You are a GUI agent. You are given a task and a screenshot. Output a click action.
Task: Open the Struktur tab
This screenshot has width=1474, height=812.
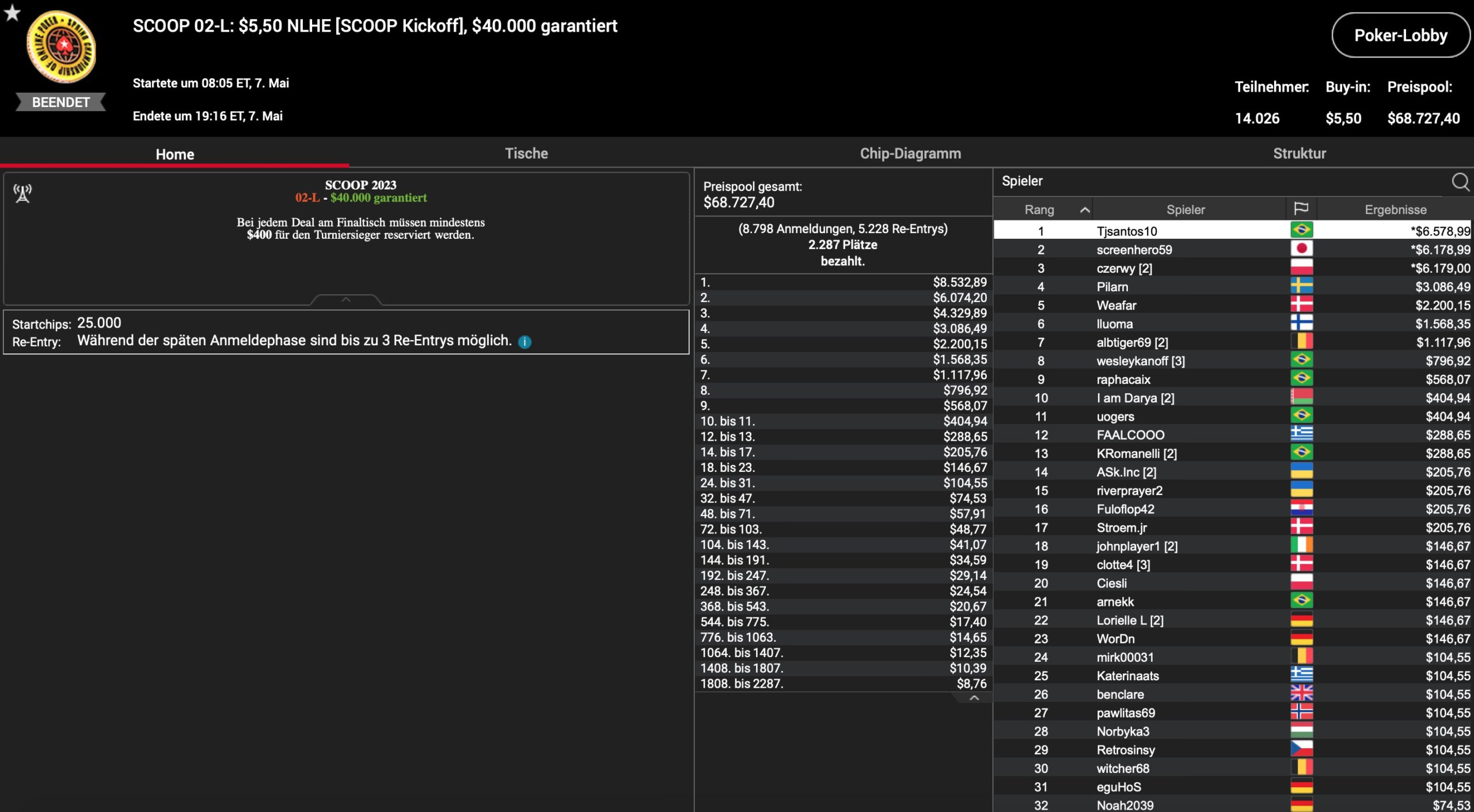coord(1299,153)
